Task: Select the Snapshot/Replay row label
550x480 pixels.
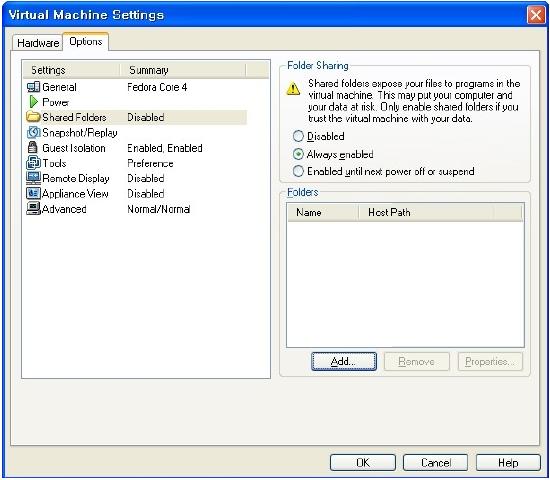Action: [x=80, y=133]
